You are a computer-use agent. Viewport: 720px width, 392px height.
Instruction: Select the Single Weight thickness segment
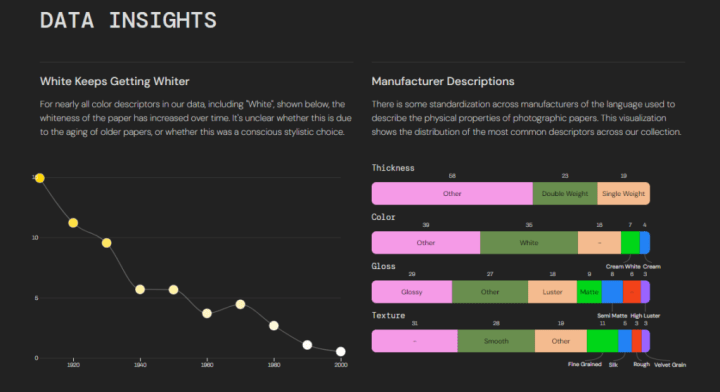click(624, 193)
